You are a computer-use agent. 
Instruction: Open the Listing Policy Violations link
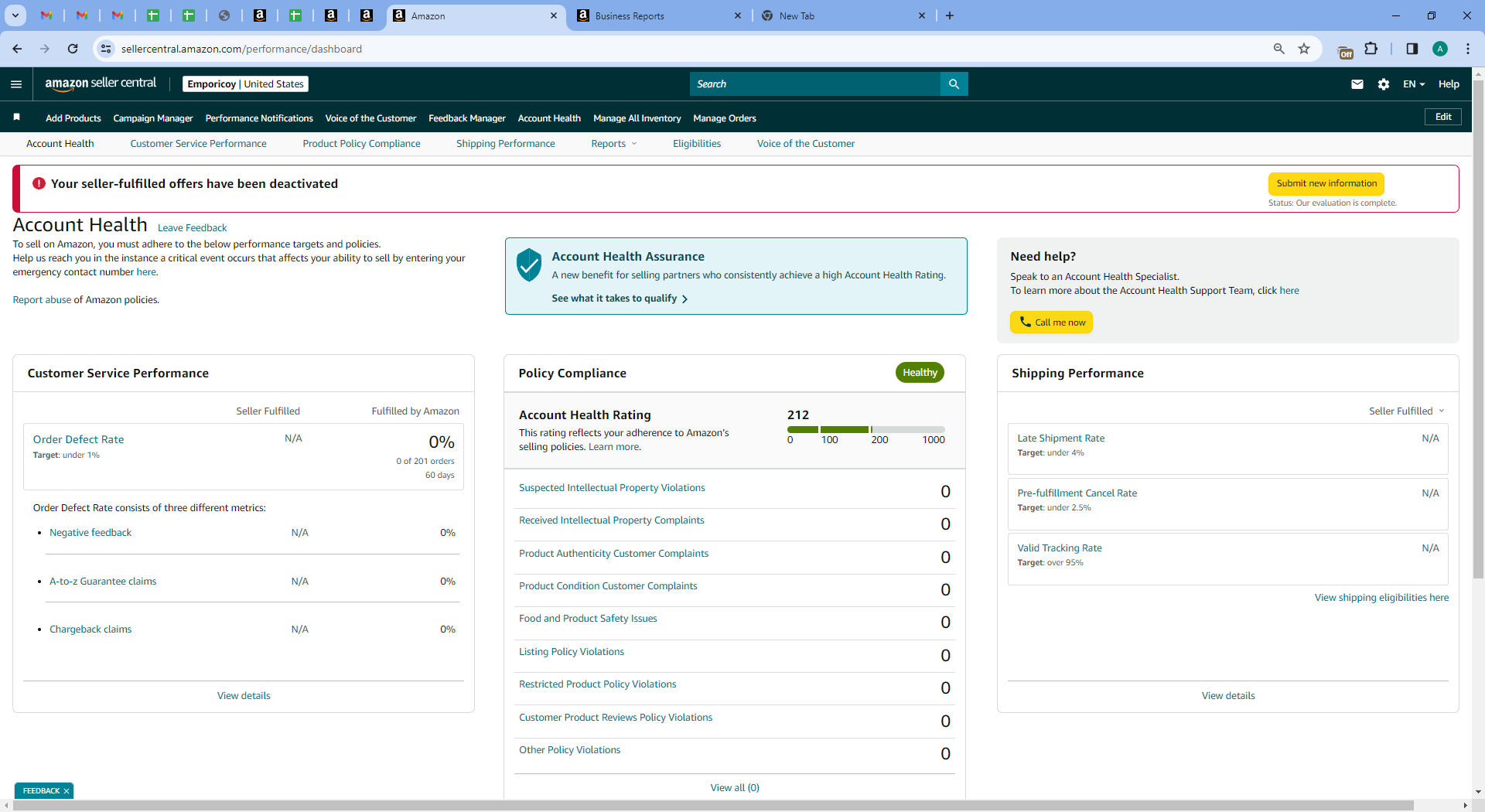click(572, 652)
